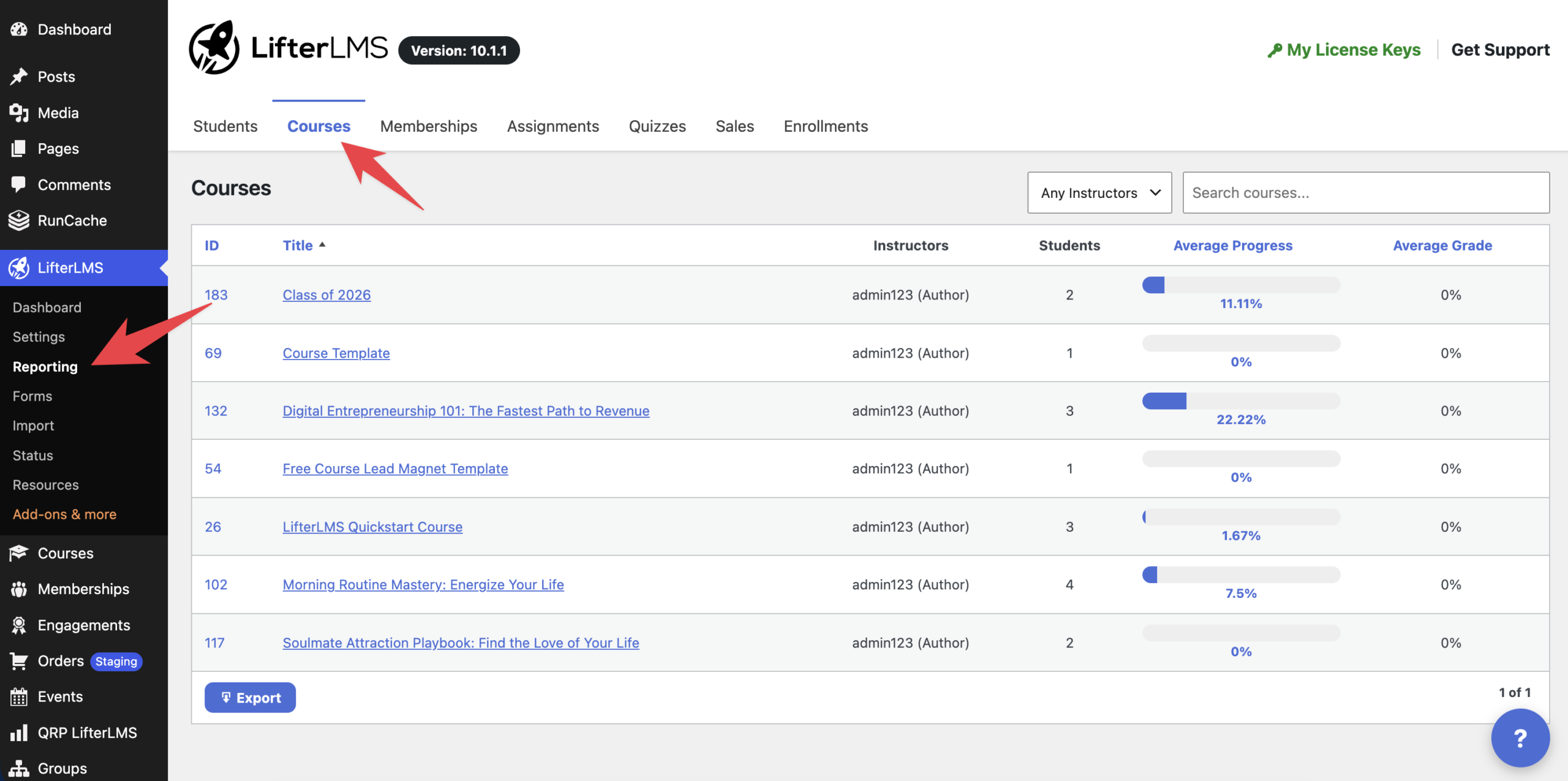Open LifterLMS Resources submenu item
The height and width of the screenshot is (781, 1568).
pos(46,485)
